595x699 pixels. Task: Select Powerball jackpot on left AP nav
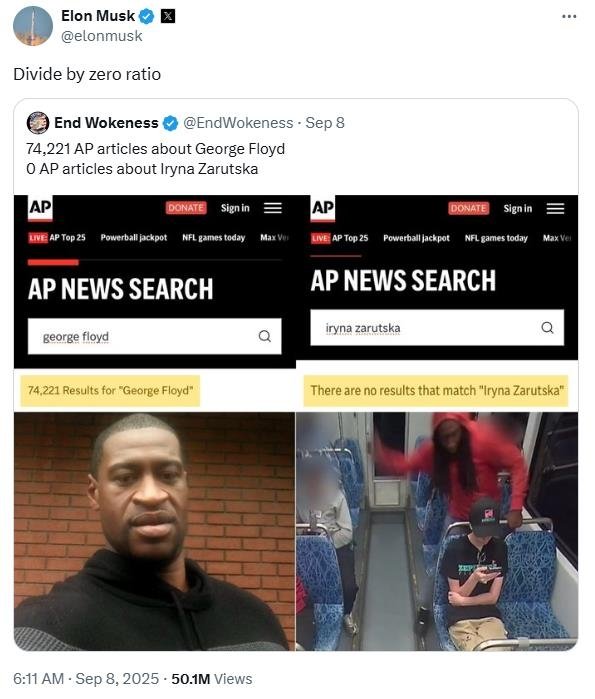coord(134,238)
